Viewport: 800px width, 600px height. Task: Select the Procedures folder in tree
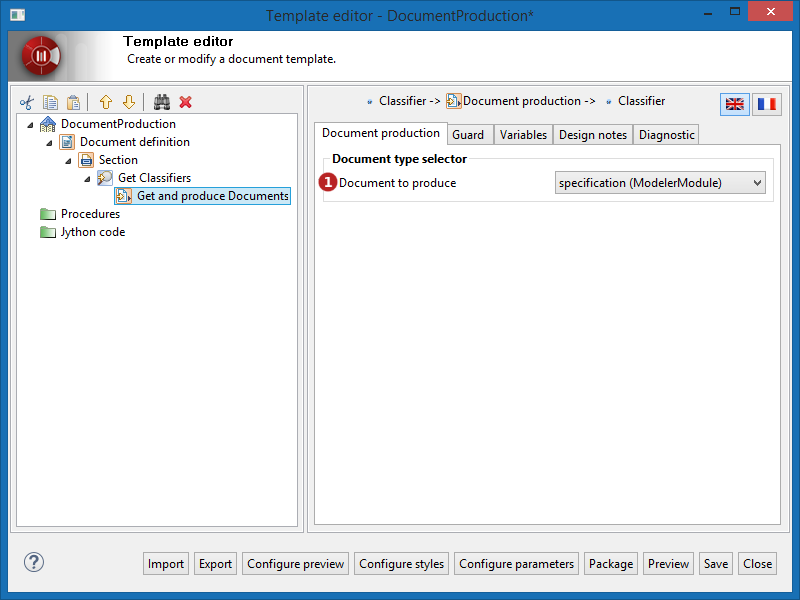[x=89, y=214]
